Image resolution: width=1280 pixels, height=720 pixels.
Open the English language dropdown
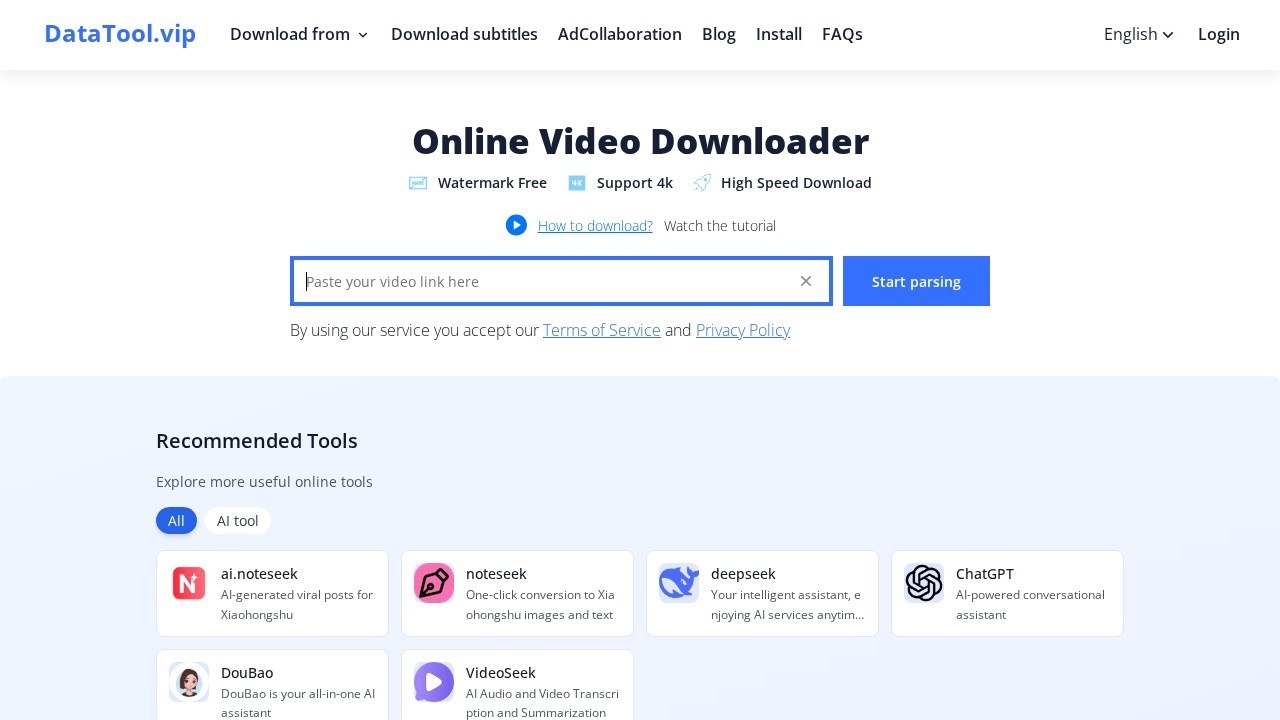point(1139,34)
